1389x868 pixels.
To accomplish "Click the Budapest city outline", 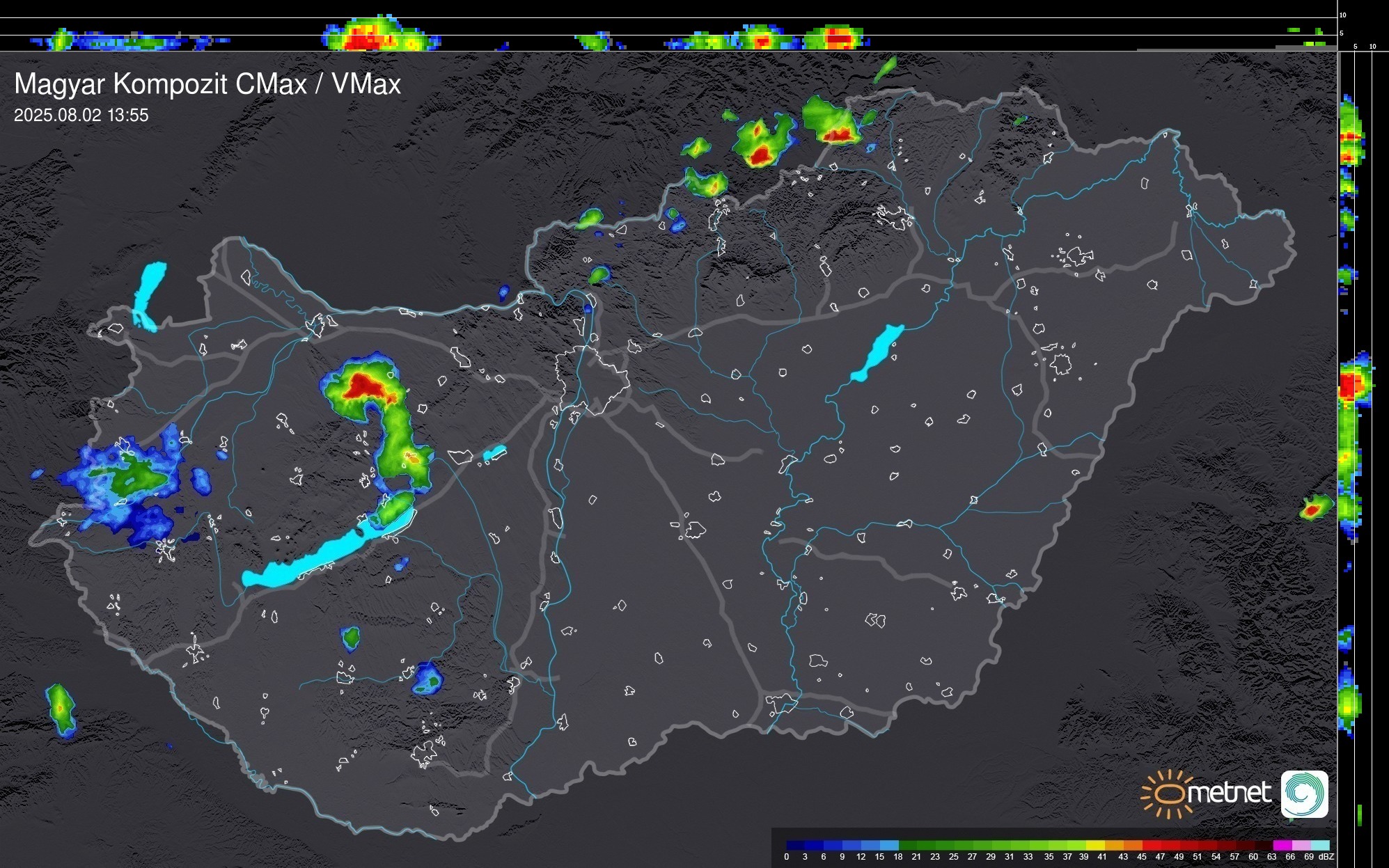I will pos(592,379).
